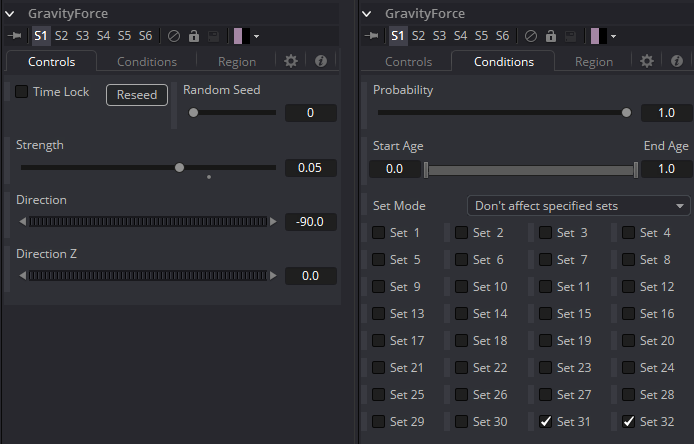Screen dimensions: 694x444
Task: Pin the left GravityForce inspector panel
Action: (15, 36)
